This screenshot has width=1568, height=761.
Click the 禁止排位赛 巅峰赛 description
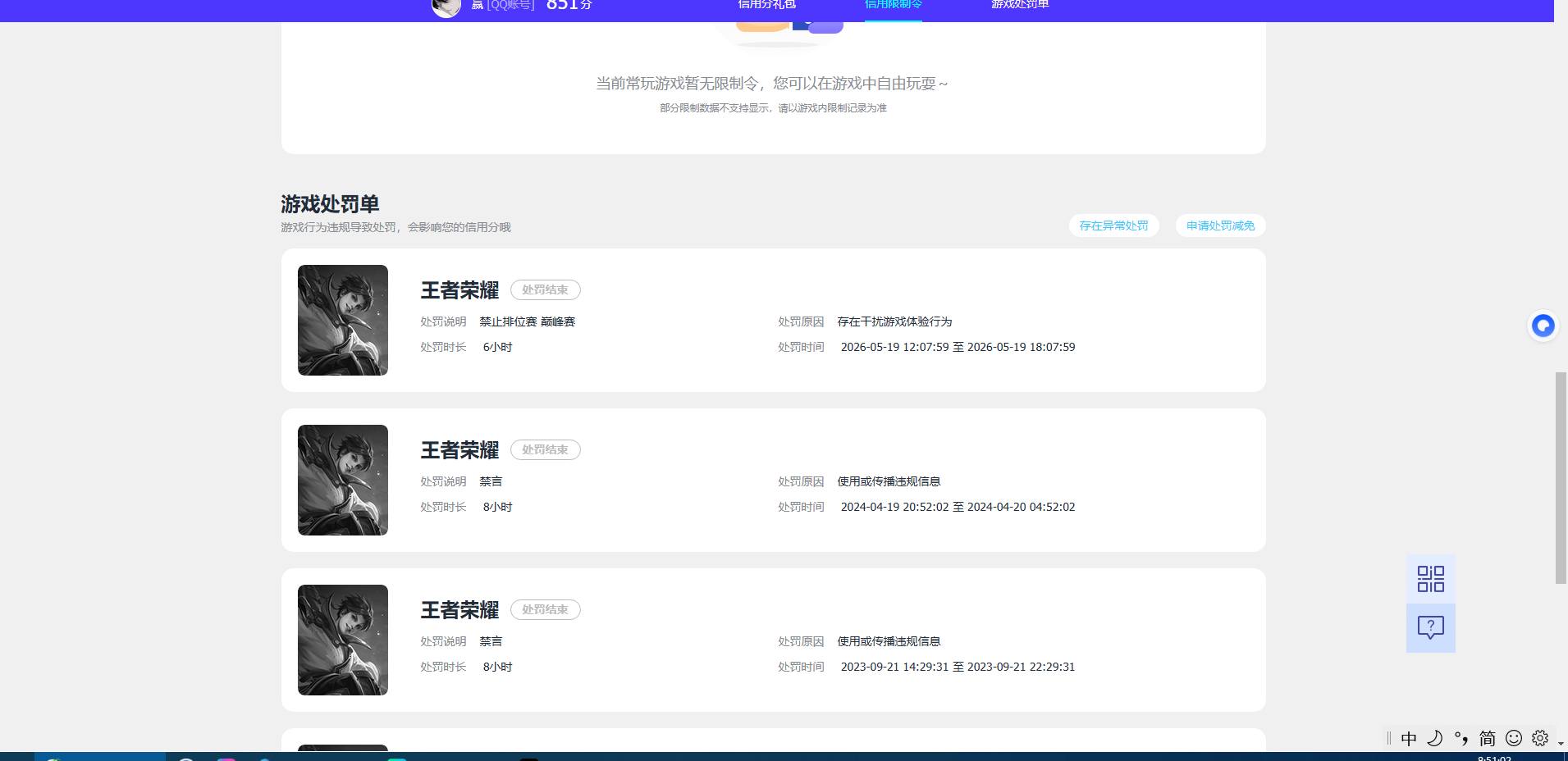coord(528,321)
